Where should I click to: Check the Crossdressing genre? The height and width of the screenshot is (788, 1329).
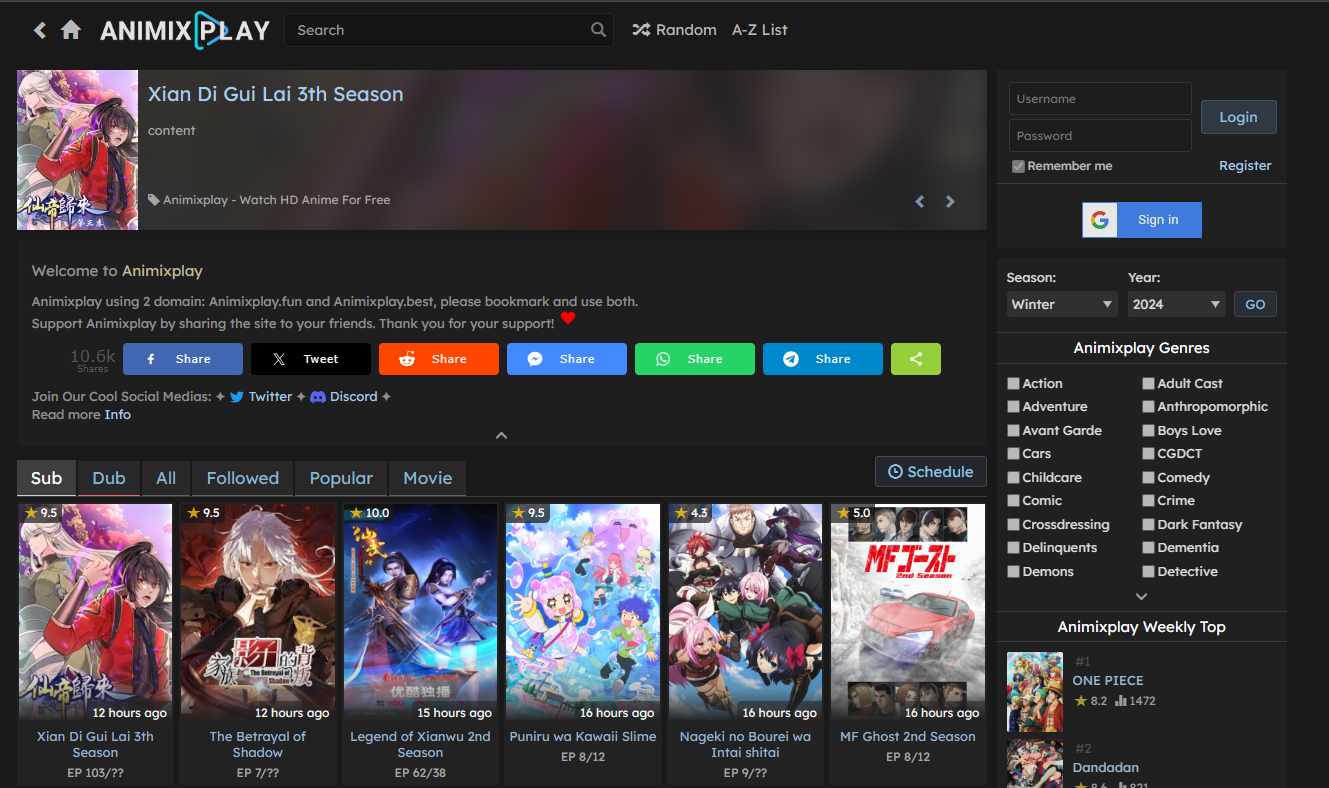click(1013, 525)
